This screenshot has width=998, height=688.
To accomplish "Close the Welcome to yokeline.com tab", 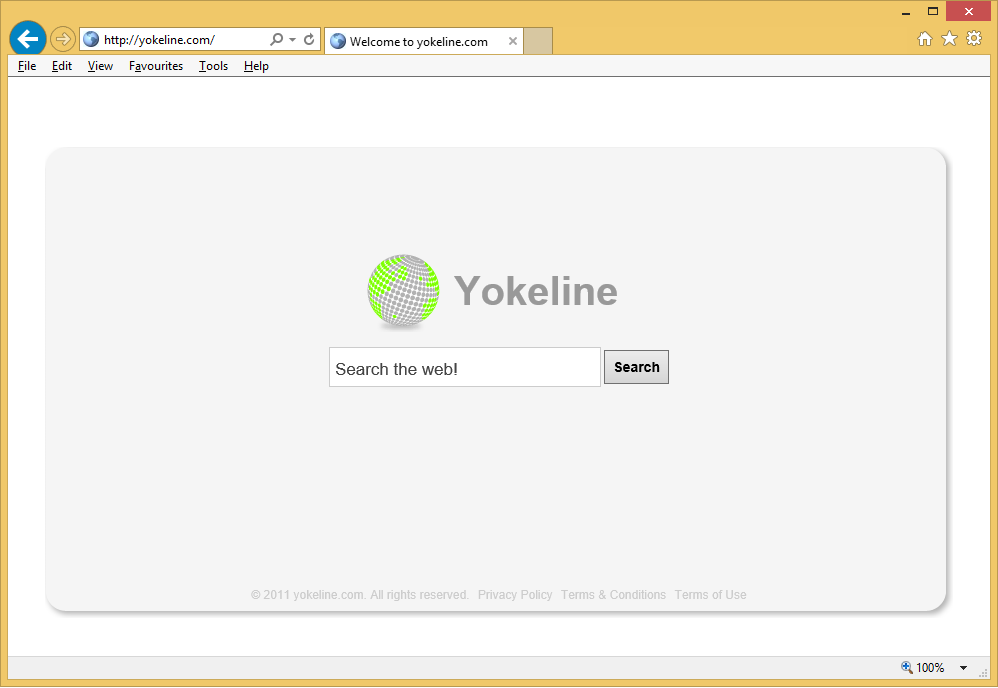I will [513, 41].
